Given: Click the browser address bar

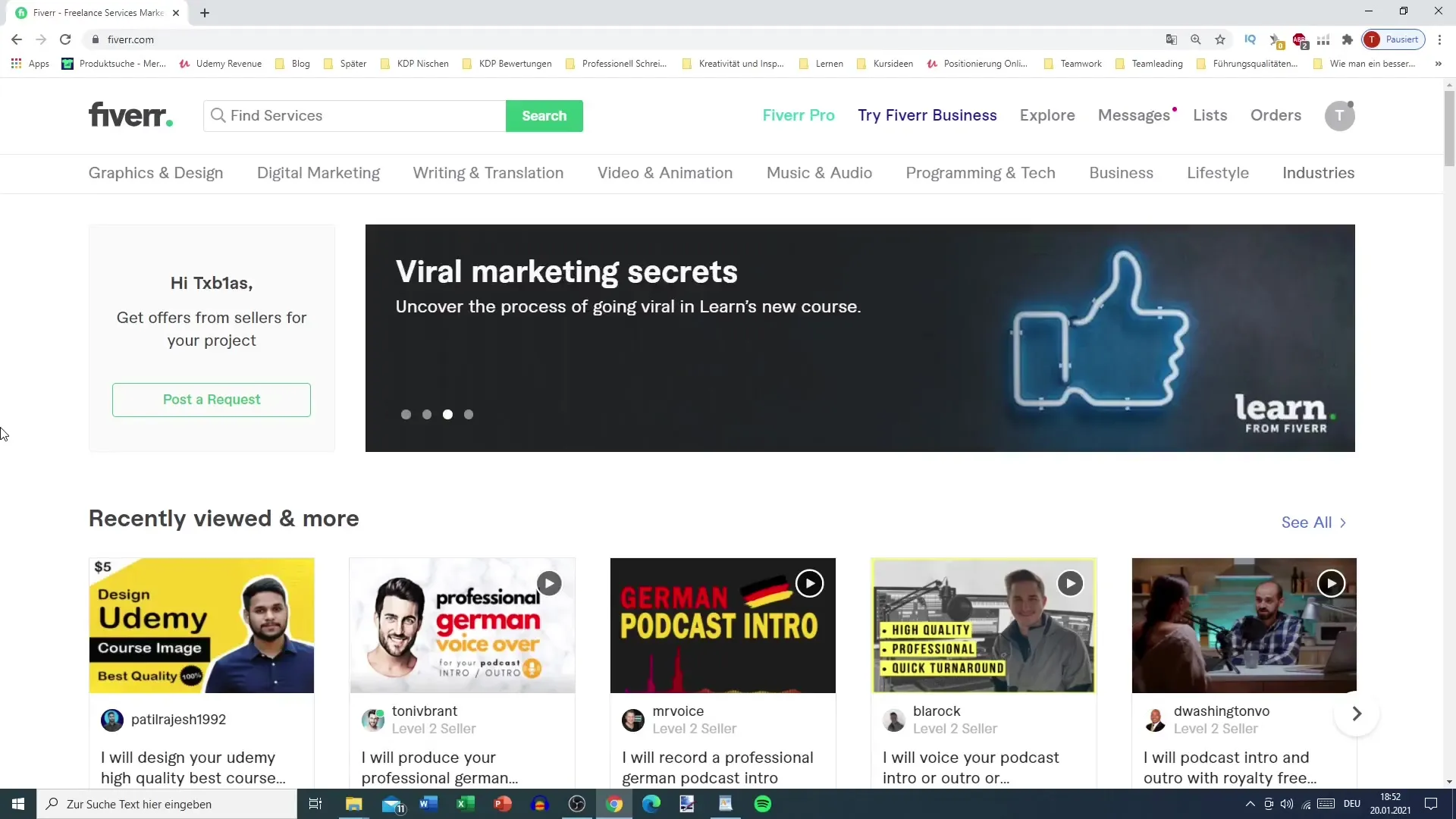Looking at the screenshot, I should pos(622,39).
